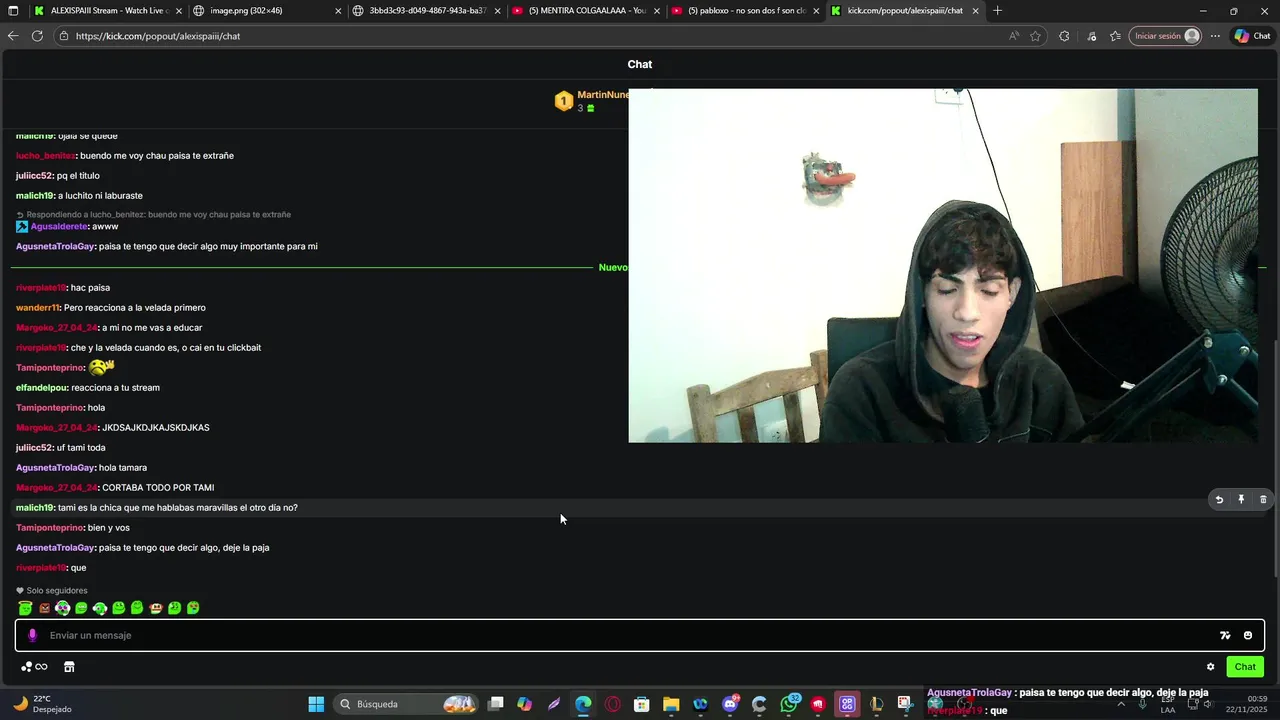The height and width of the screenshot is (720, 1280).
Task: Click the translate icon in the message box
Action: [x=1225, y=635]
